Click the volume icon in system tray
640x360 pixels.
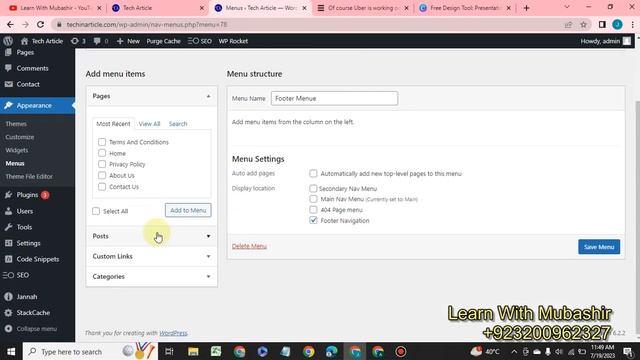click(x=559, y=351)
